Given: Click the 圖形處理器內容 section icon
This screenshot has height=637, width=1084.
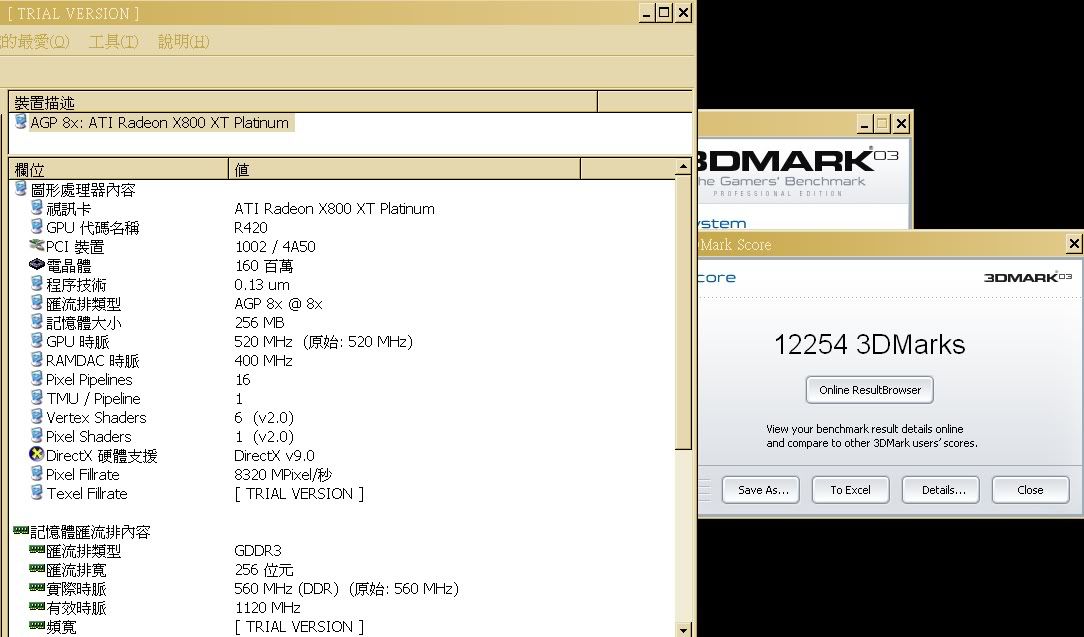Looking at the screenshot, I should 21,189.
